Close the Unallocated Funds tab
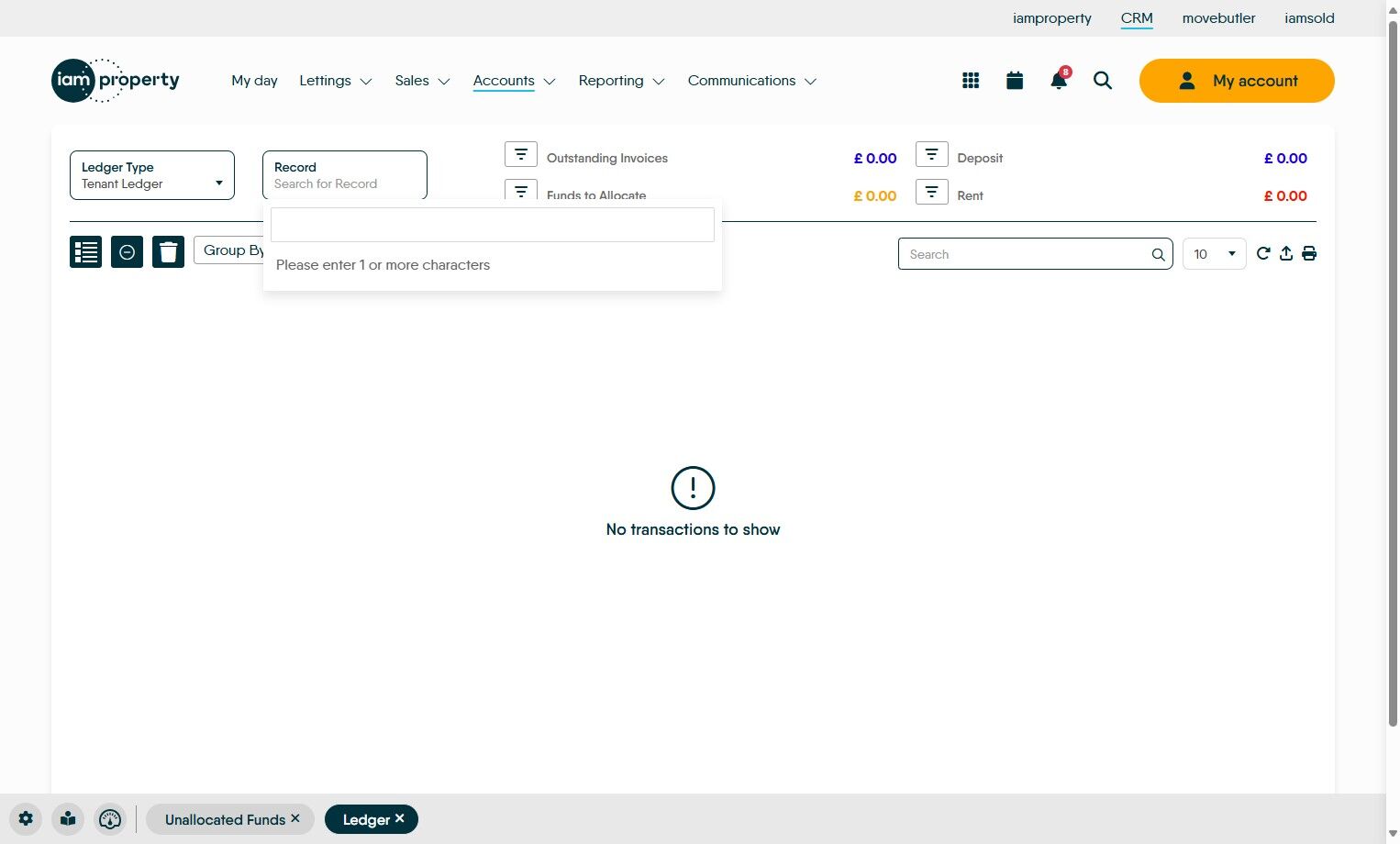 click(x=295, y=818)
